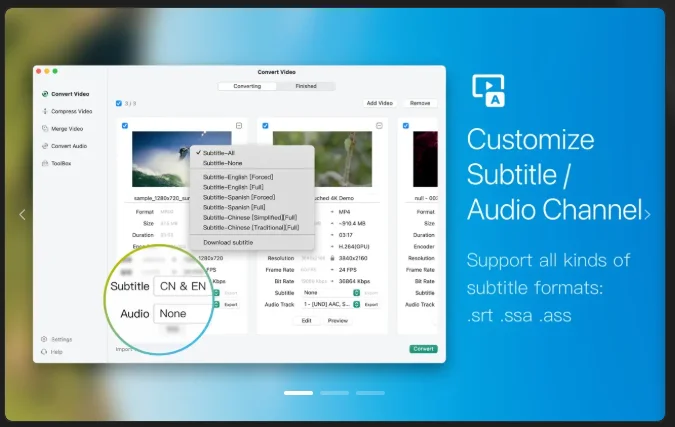The height and width of the screenshot is (427, 675).
Task: Open Compress Video in the sidebar
Action: coord(67,111)
